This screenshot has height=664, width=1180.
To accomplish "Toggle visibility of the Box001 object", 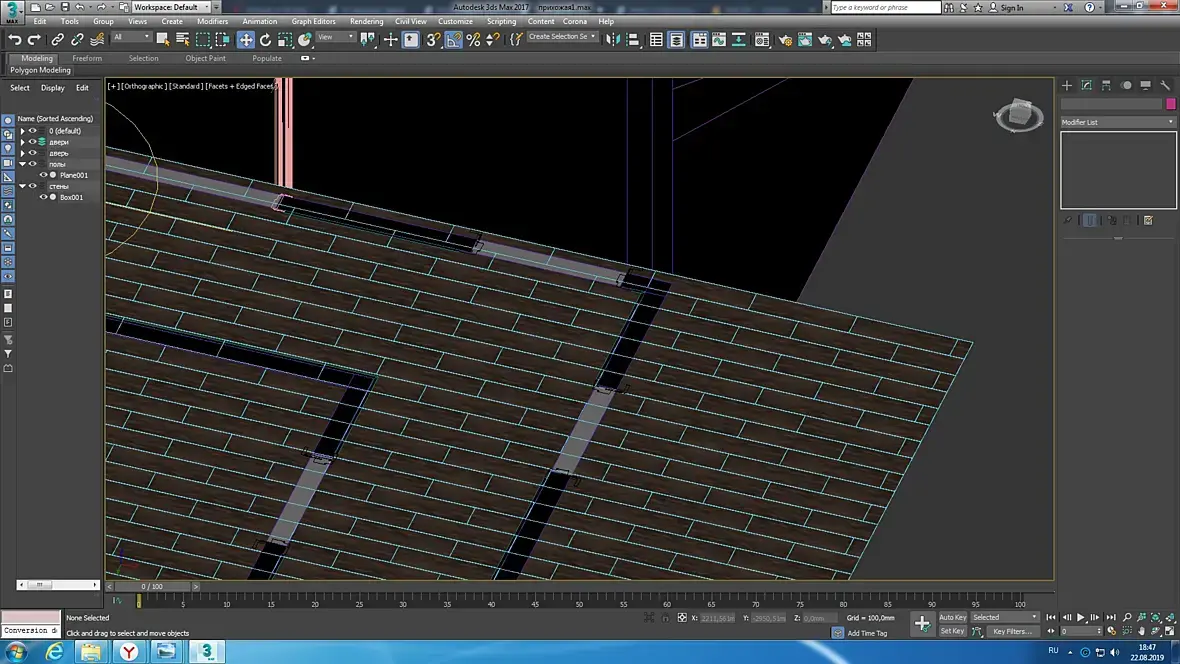I will click(43, 197).
